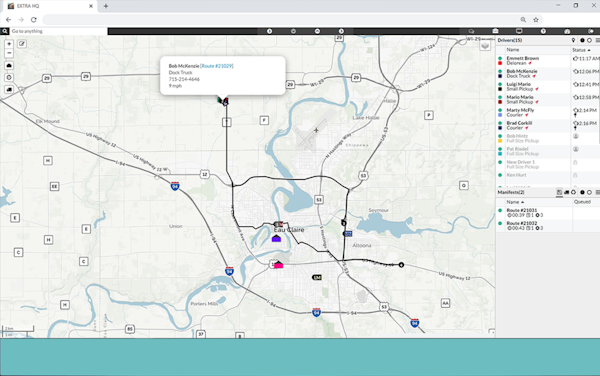Image resolution: width=600 pixels, height=376 pixels.
Task: Open the Manifests panel hamburger menu
Action: point(597,192)
